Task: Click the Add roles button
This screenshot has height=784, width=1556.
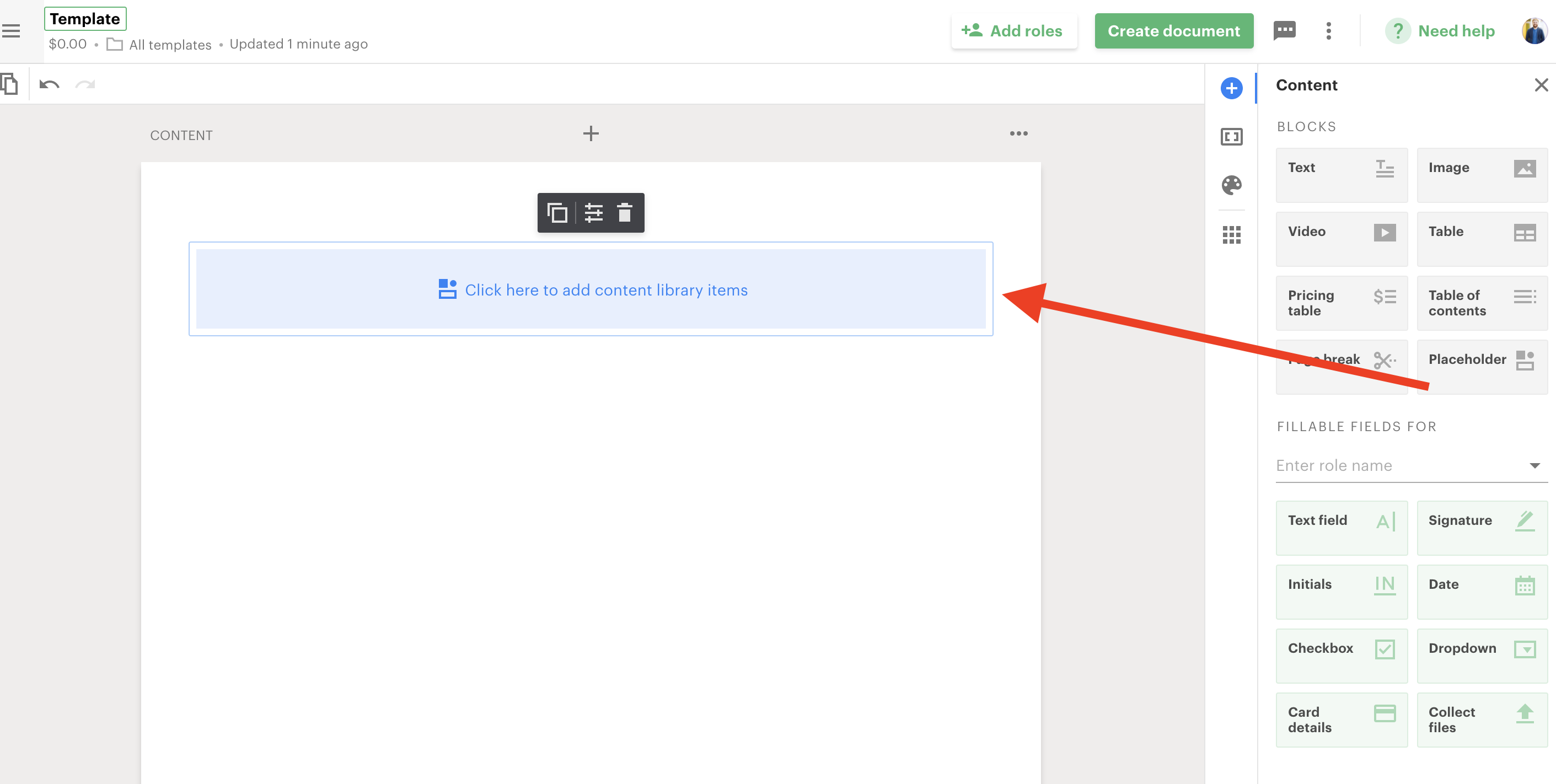Action: pyautogui.click(x=1013, y=31)
